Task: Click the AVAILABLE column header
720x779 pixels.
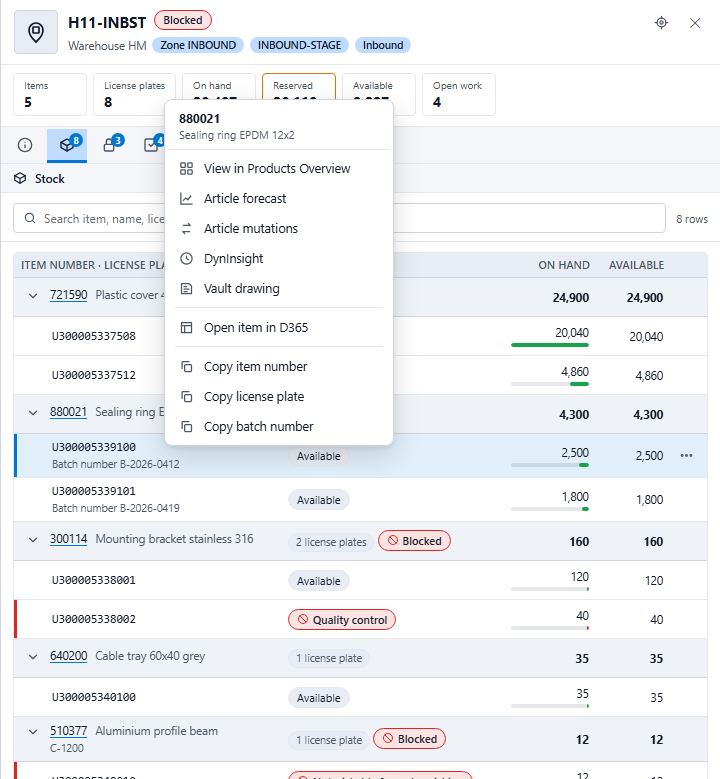Action: 637,265
